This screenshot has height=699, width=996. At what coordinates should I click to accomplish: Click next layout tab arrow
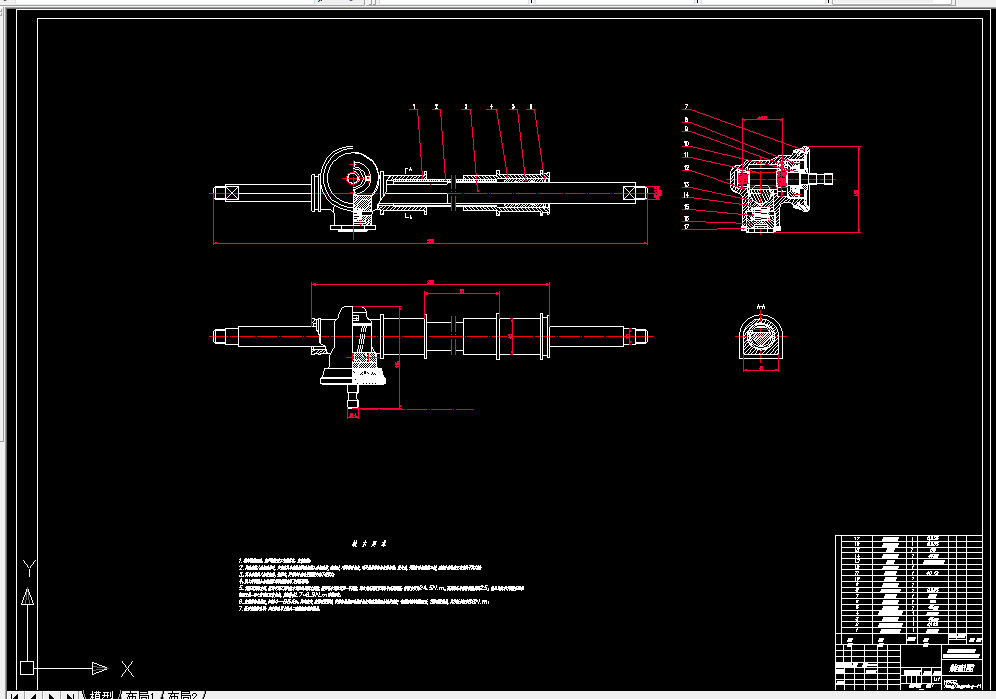[x=51, y=695]
